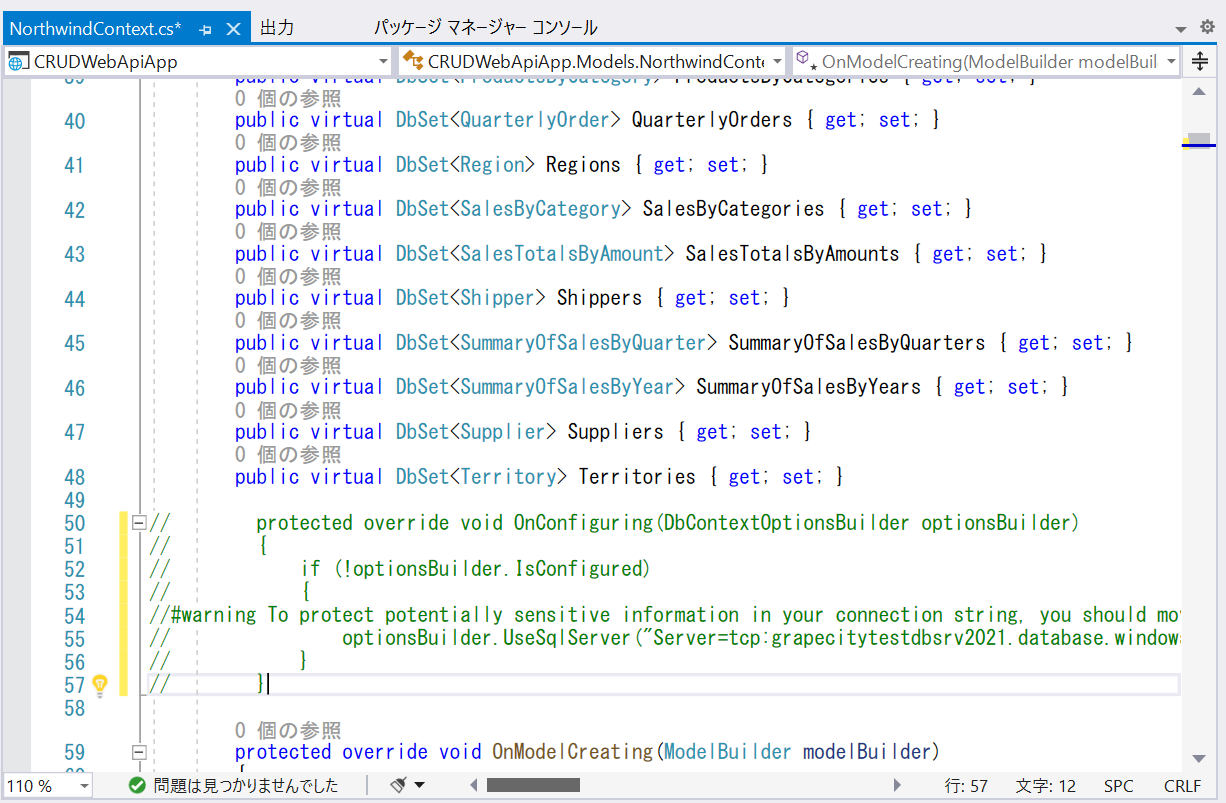Click the horizontal scrollbar left arrow

coord(474,786)
